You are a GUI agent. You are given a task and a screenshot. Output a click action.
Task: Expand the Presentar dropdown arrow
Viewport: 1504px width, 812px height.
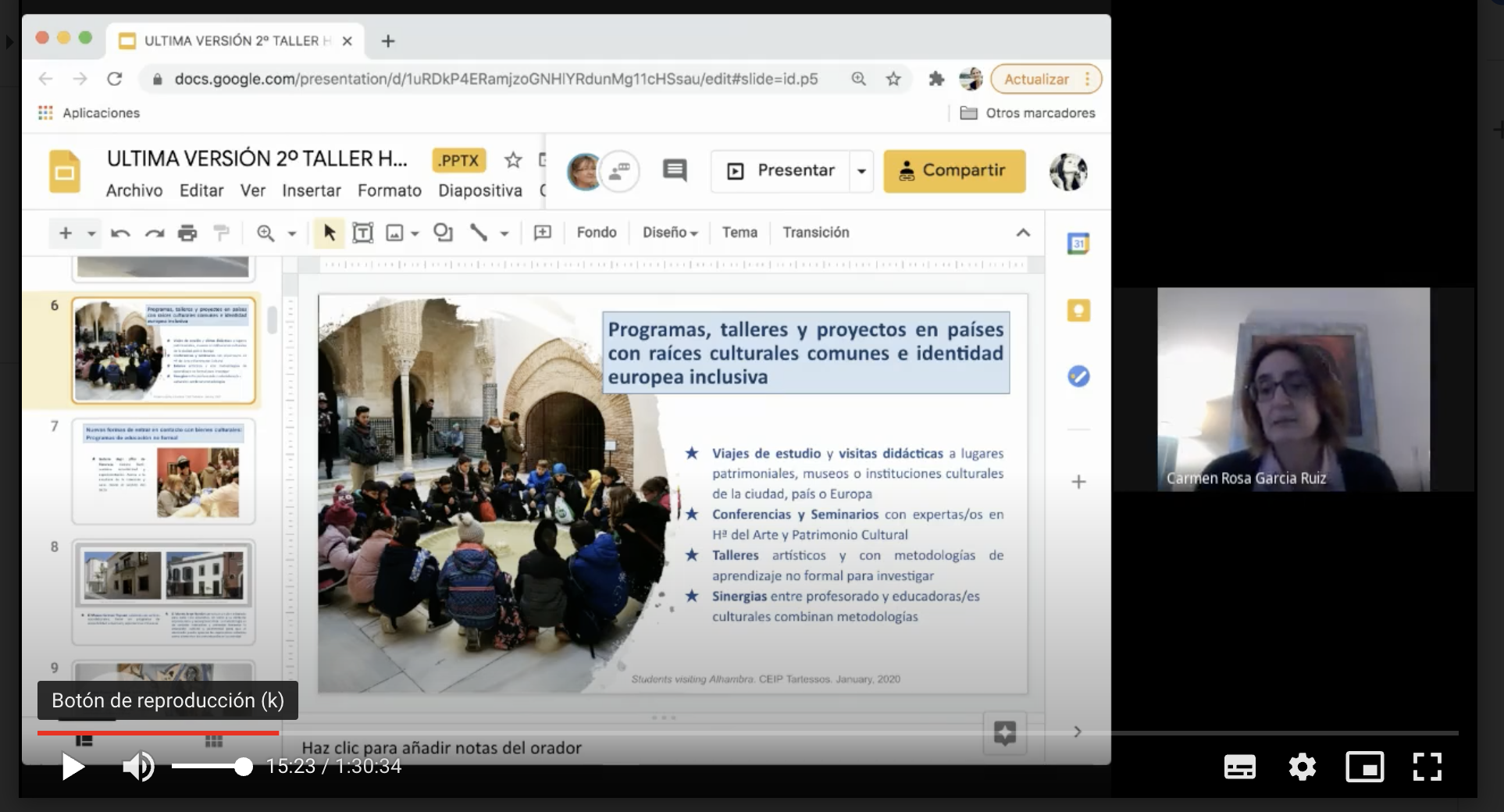[x=861, y=171]
